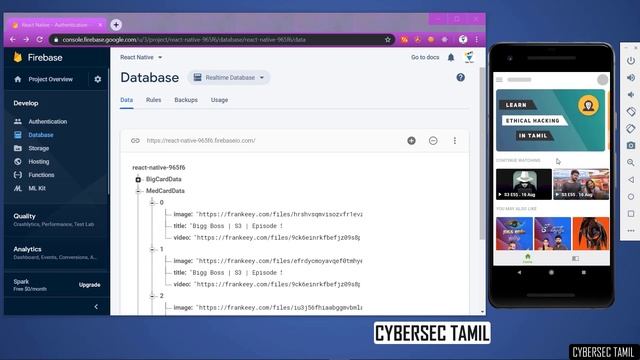Bookmark page with star icon
The height and width of the screenshot is (360, 640).
pos(388,40)
